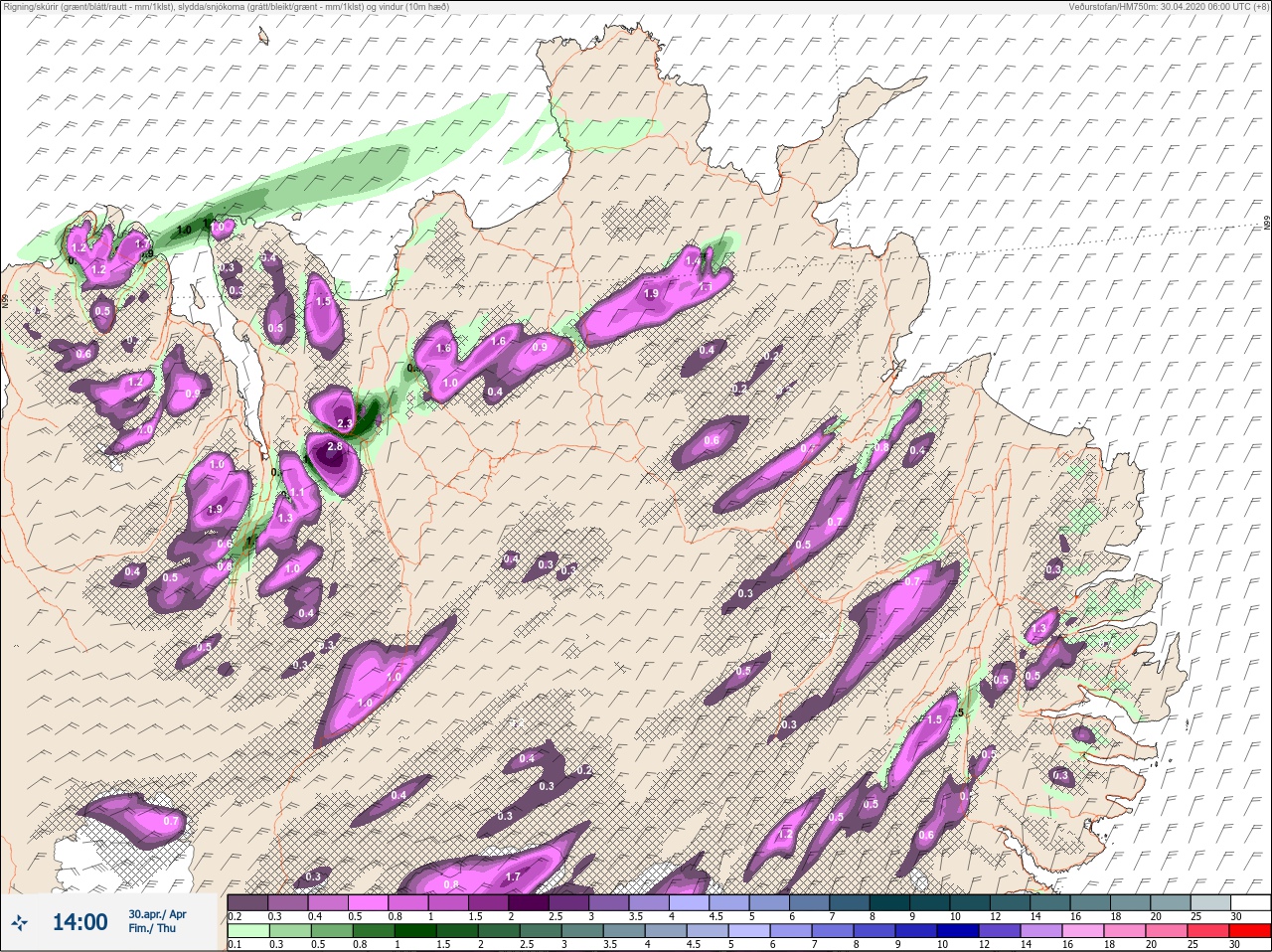This screenshot has height=952, width=1272.
Task: Click the 2.8 precipitation value on the map
Action: pos(334,447)
